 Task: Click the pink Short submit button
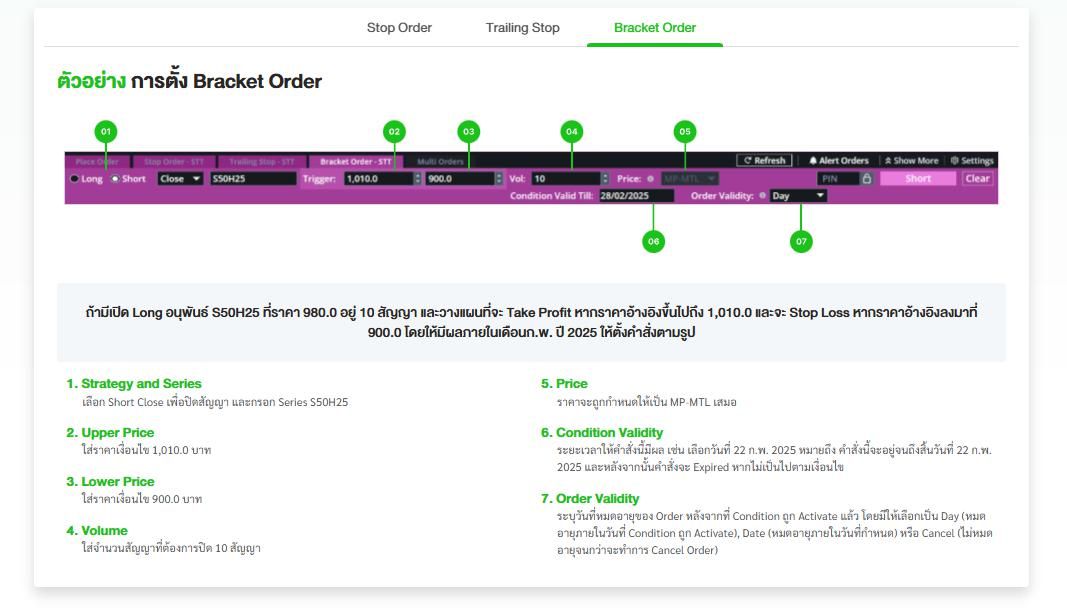click(918, 179)
